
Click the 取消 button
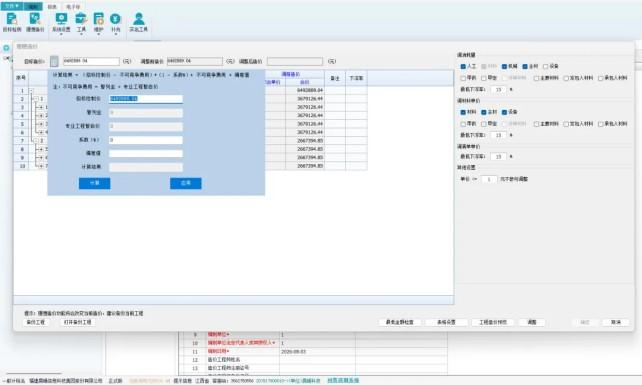[616, 322]
